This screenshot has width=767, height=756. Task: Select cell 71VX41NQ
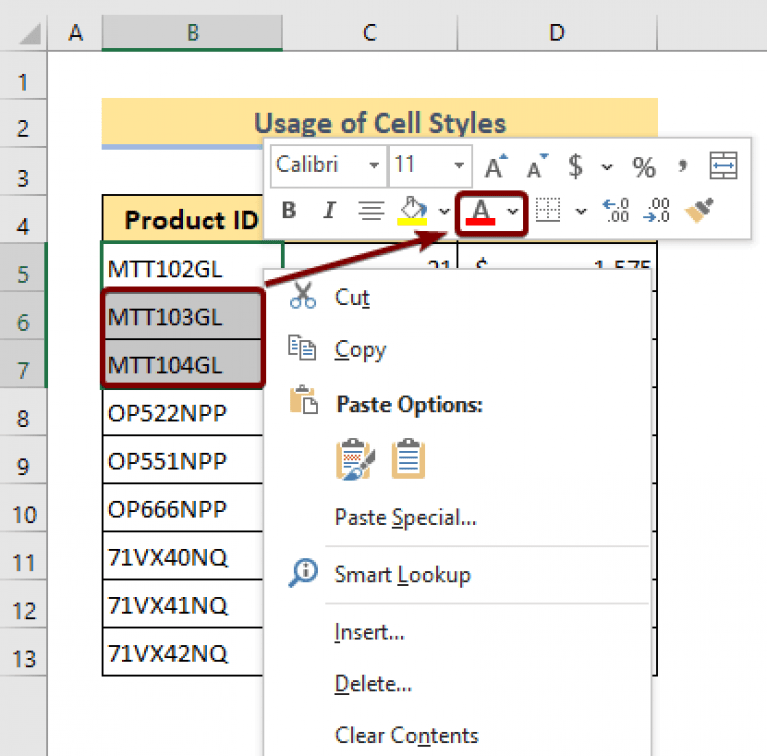183,604
